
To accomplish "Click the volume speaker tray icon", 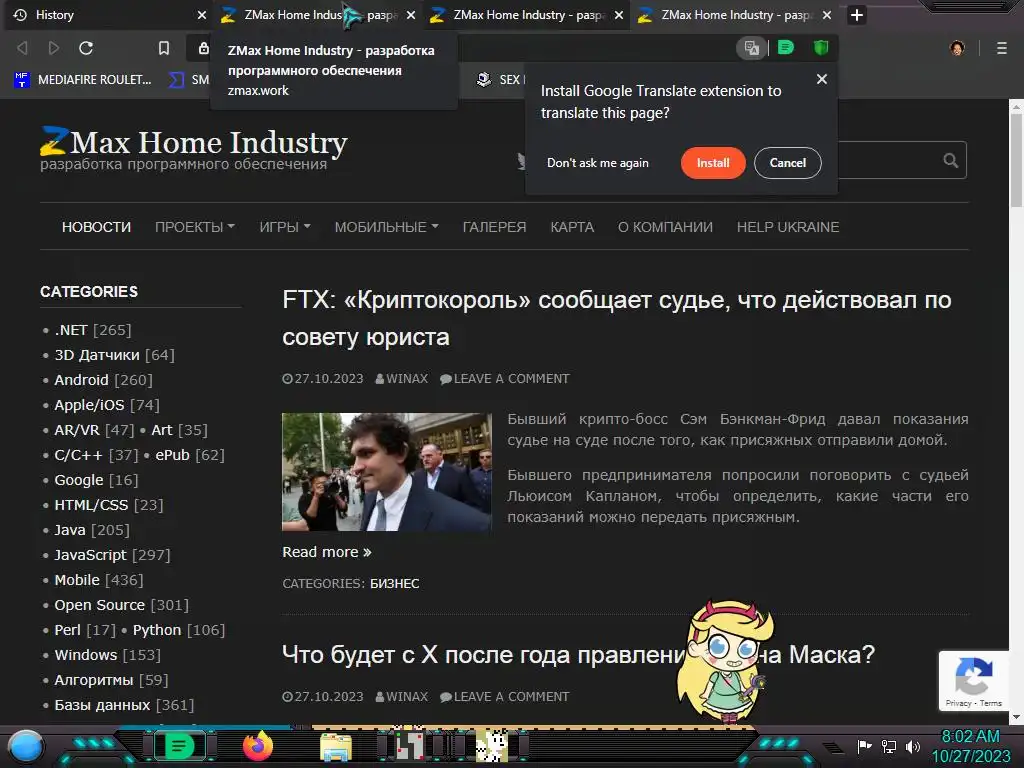I will pyautogui.click(x=912, y=746).
